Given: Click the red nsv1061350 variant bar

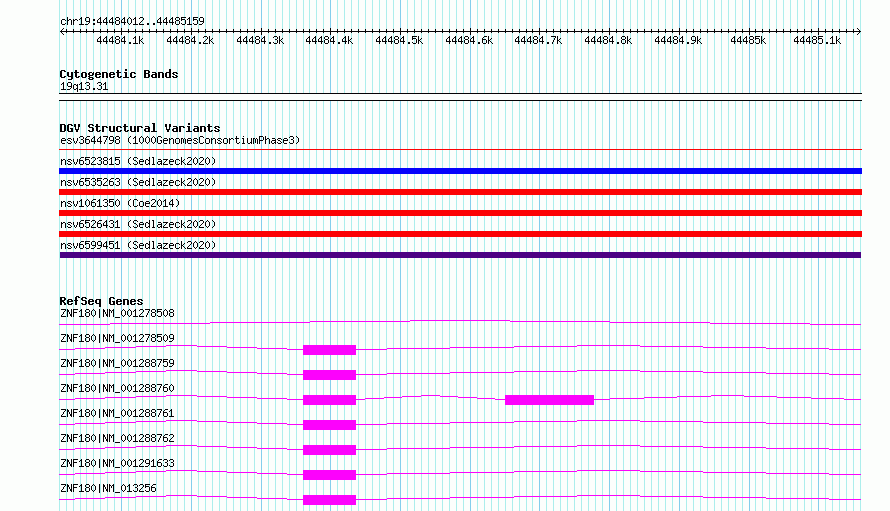Looking at the screenshot, I should [x=460, y=213].
